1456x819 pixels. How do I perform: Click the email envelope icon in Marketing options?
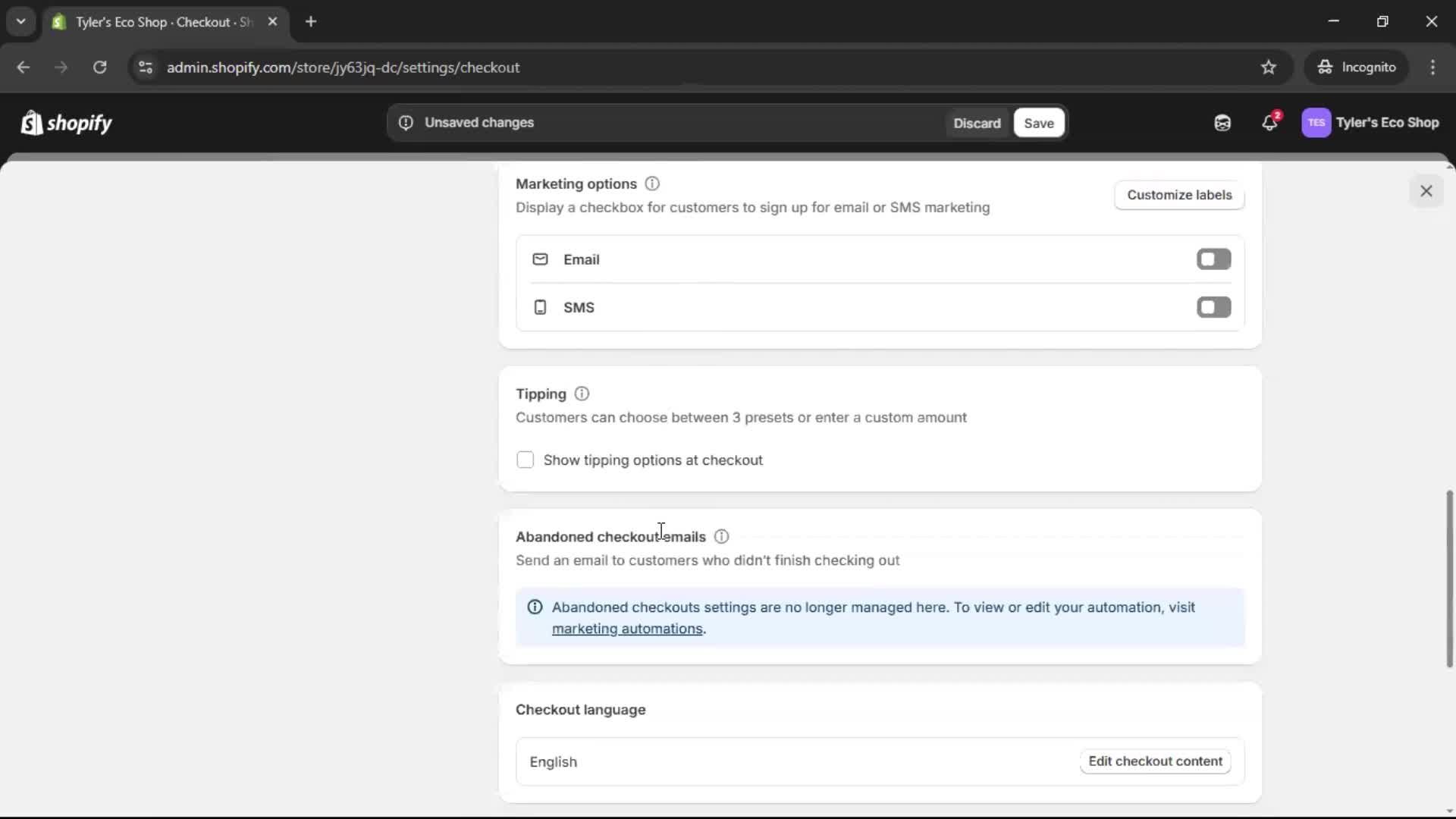(541, 259)
